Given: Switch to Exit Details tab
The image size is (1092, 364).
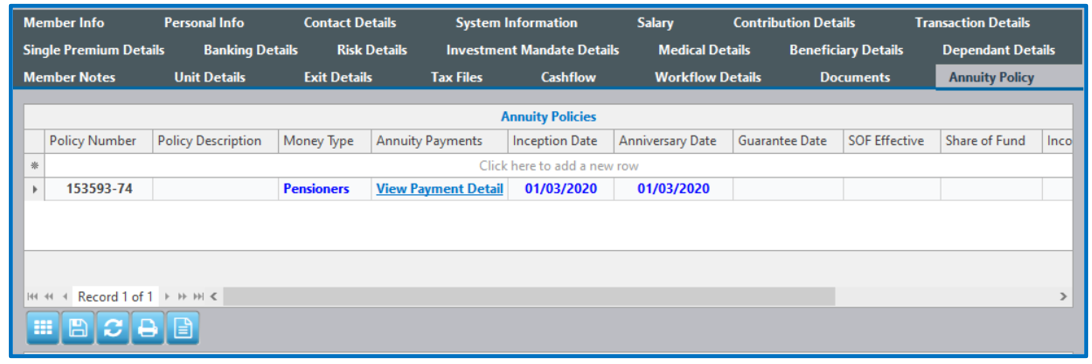Looking at the screenshot, I should tap(338, 77).
